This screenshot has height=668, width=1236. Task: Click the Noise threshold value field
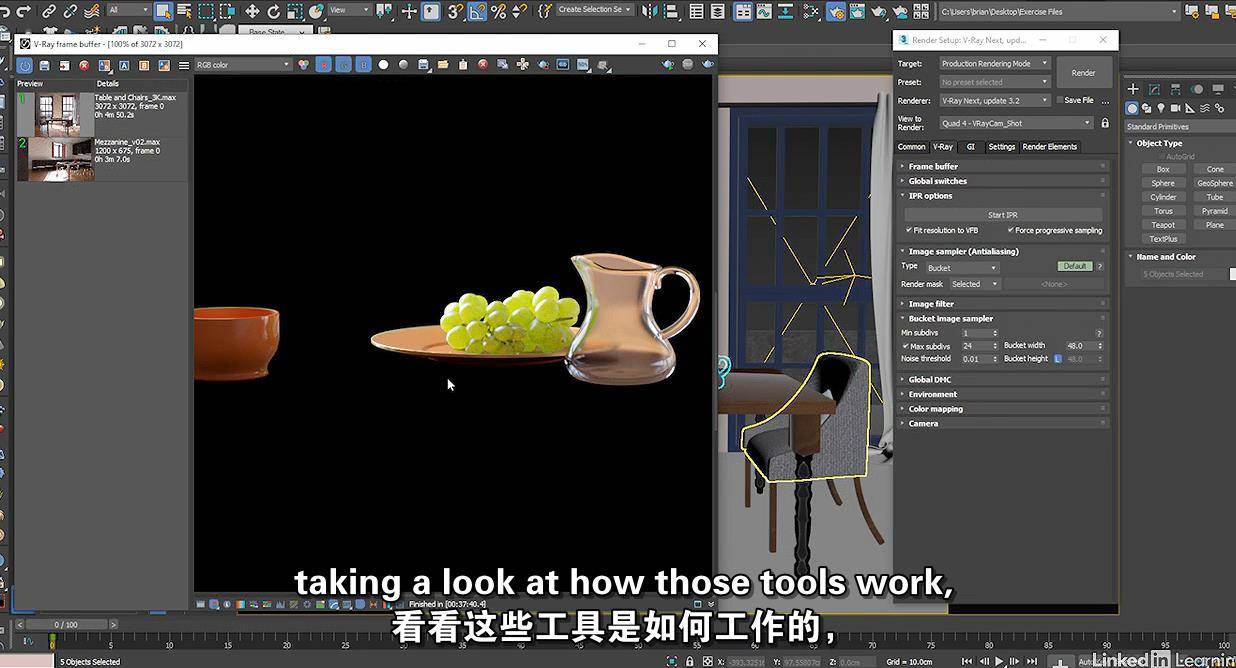(x=976, y=359)
